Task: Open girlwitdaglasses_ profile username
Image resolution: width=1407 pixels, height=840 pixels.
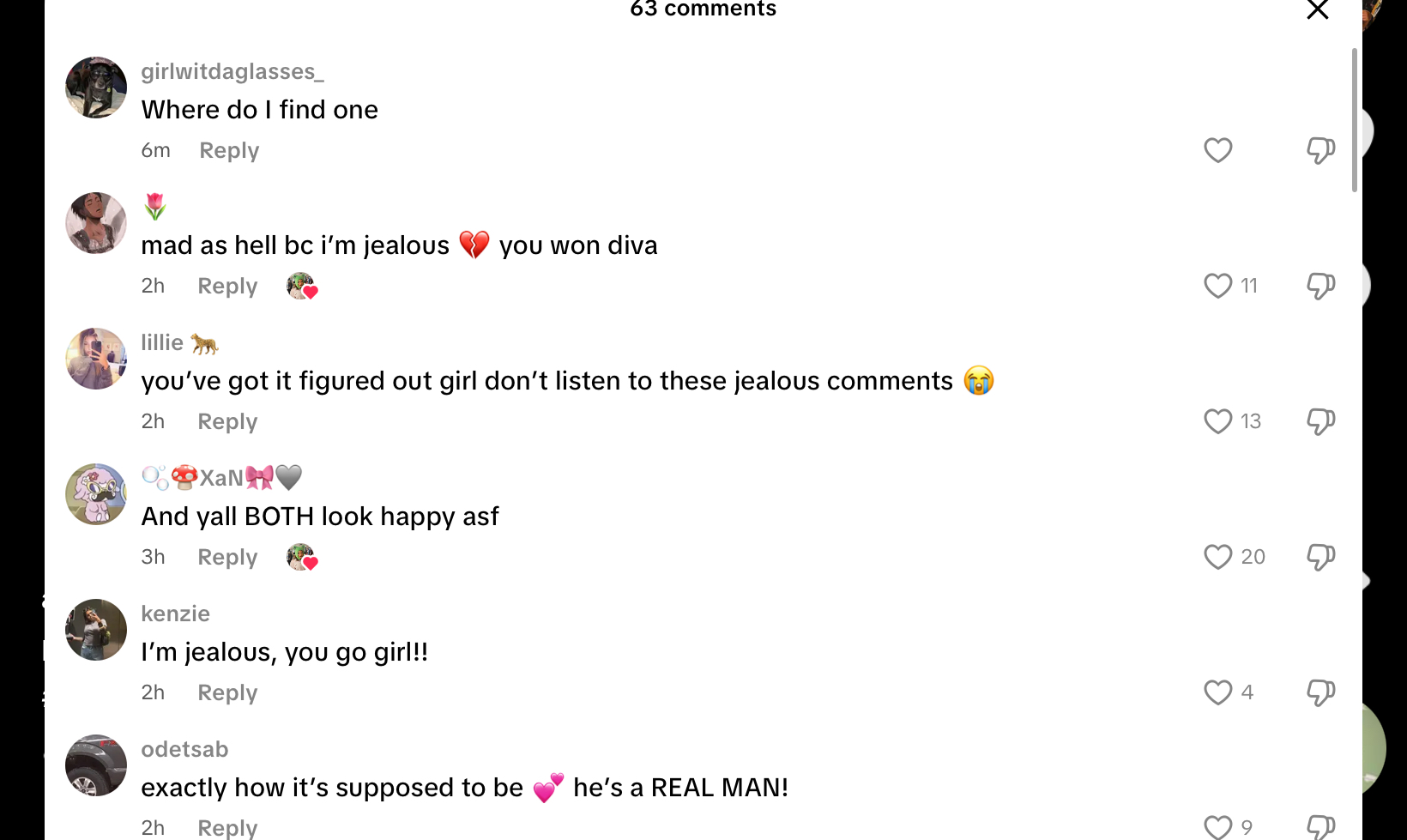Action: point(232,71)
